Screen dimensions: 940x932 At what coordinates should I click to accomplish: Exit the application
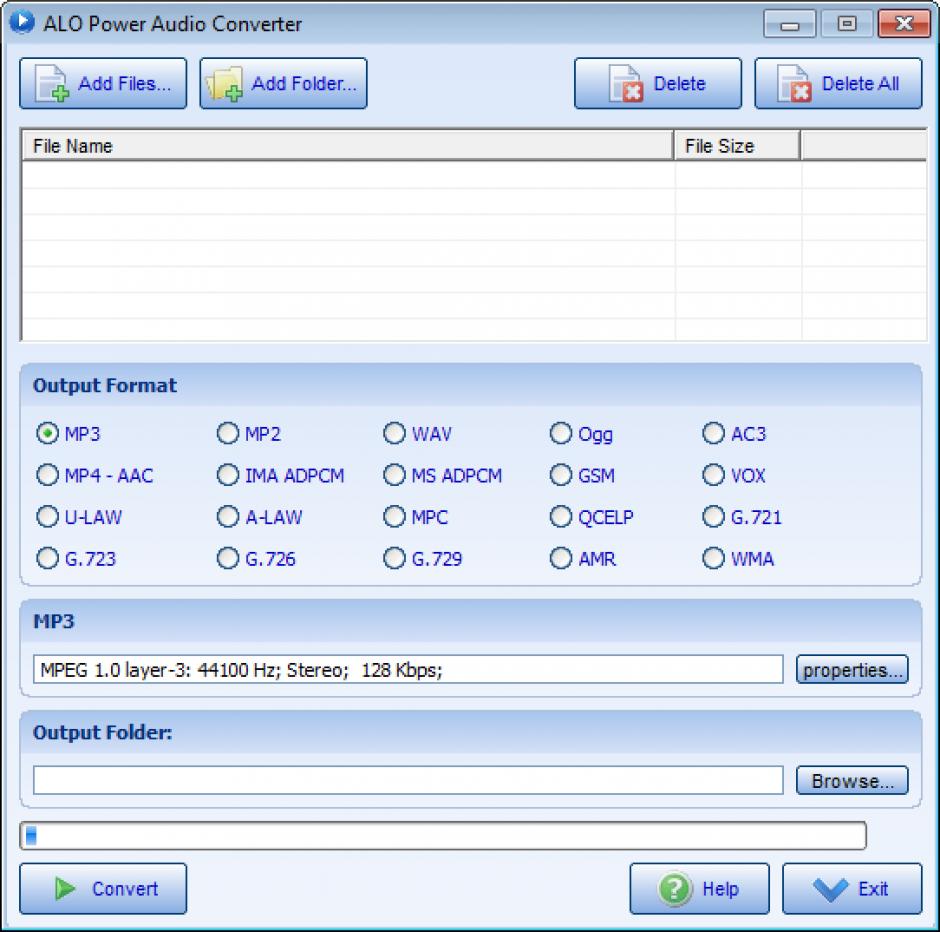click(852, 888)
